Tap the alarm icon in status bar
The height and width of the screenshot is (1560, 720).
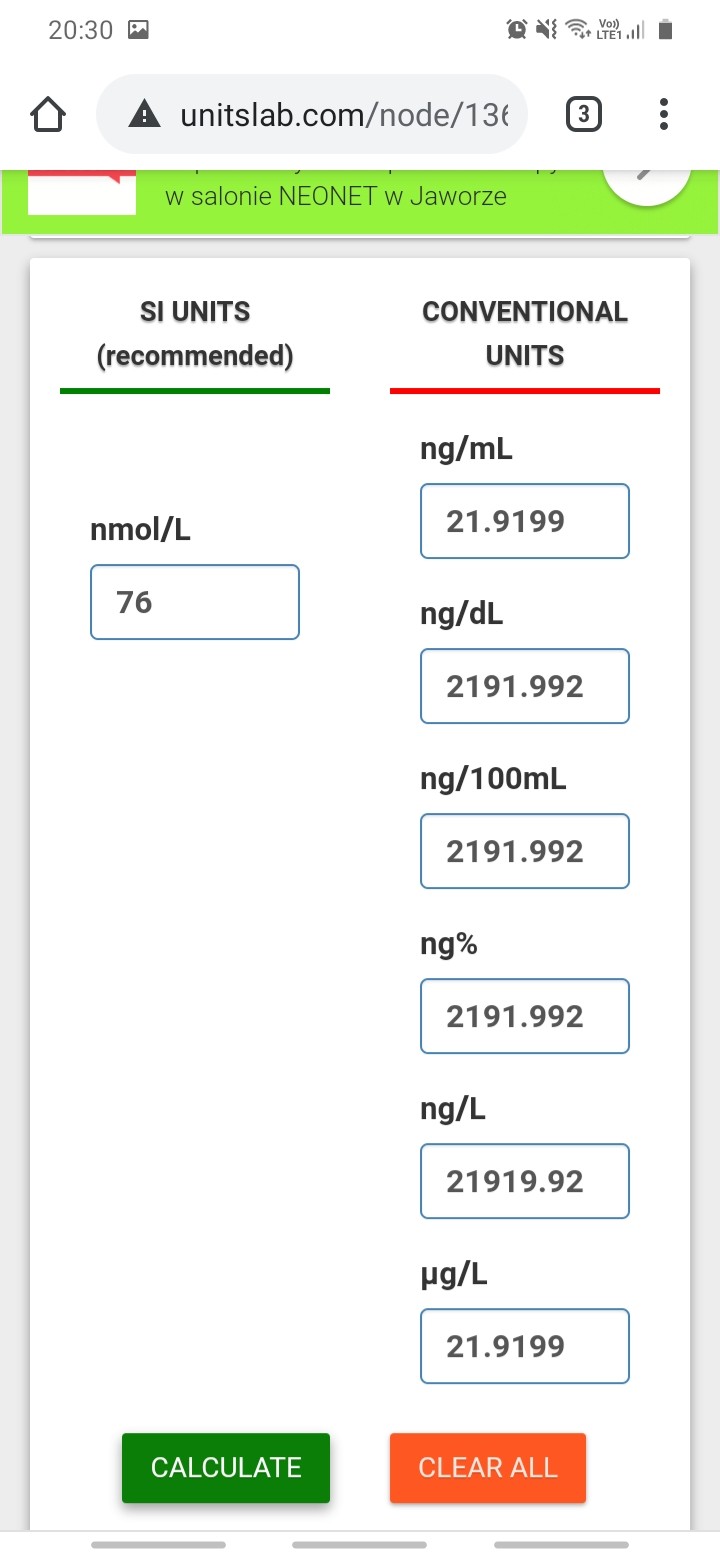click(x=517, y=30)
